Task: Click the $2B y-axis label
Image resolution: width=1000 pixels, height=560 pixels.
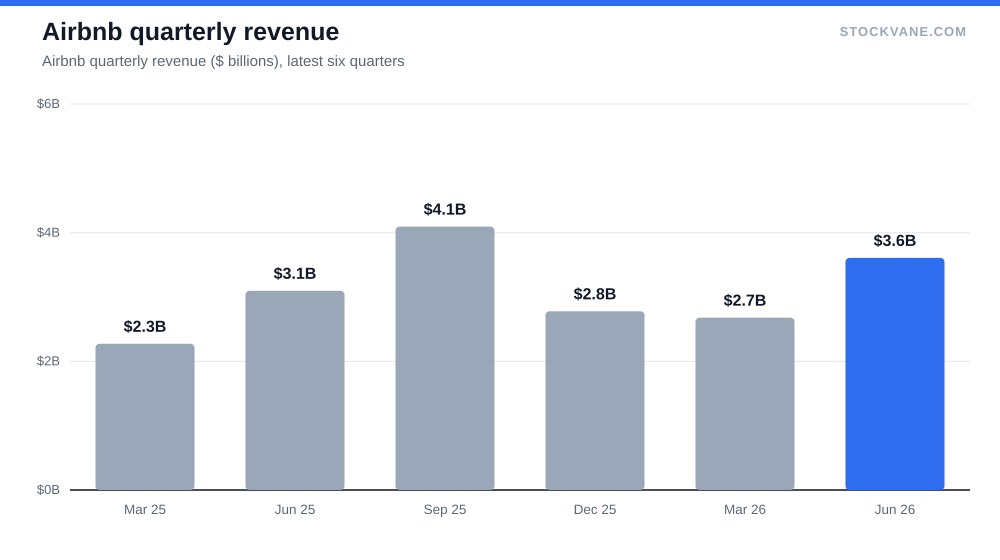Action: tap(48, 361)
